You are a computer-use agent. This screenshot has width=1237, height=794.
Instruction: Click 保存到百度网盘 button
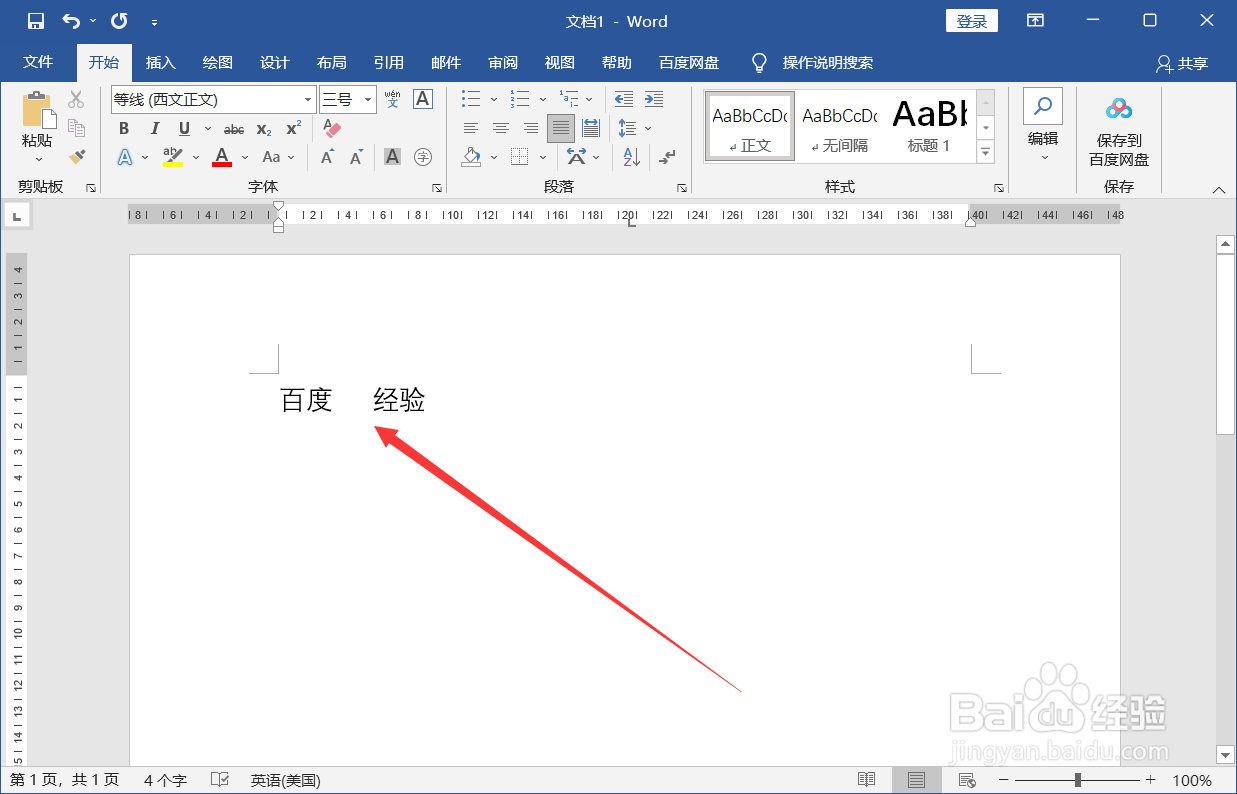[x=1119, y=132]
